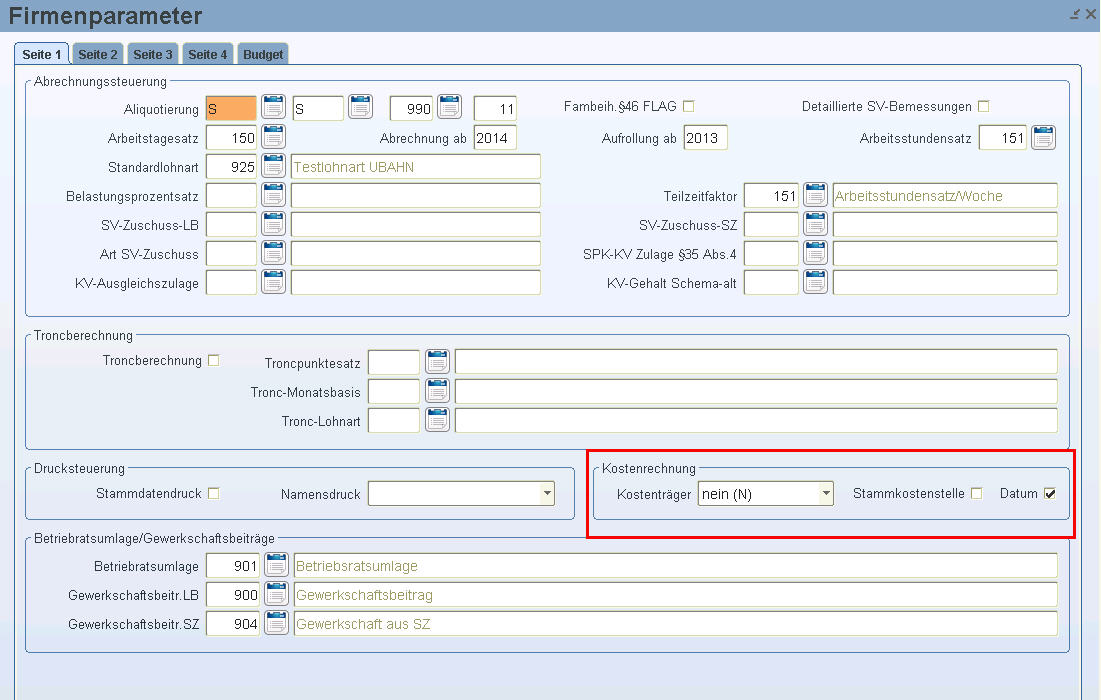Open the Budget tab
The image size is (1101, 700).
point(263,54)
